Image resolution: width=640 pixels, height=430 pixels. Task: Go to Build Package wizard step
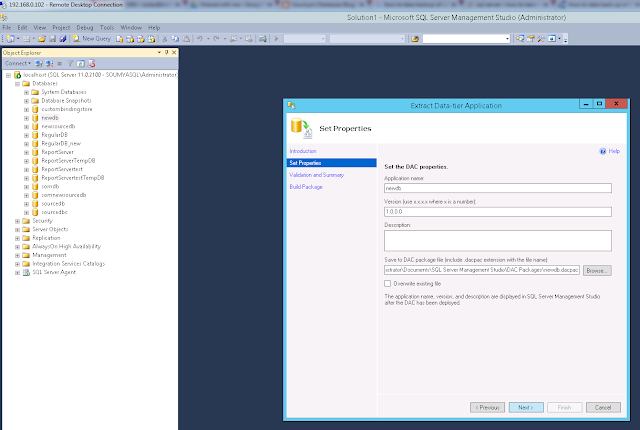[306, 186]
